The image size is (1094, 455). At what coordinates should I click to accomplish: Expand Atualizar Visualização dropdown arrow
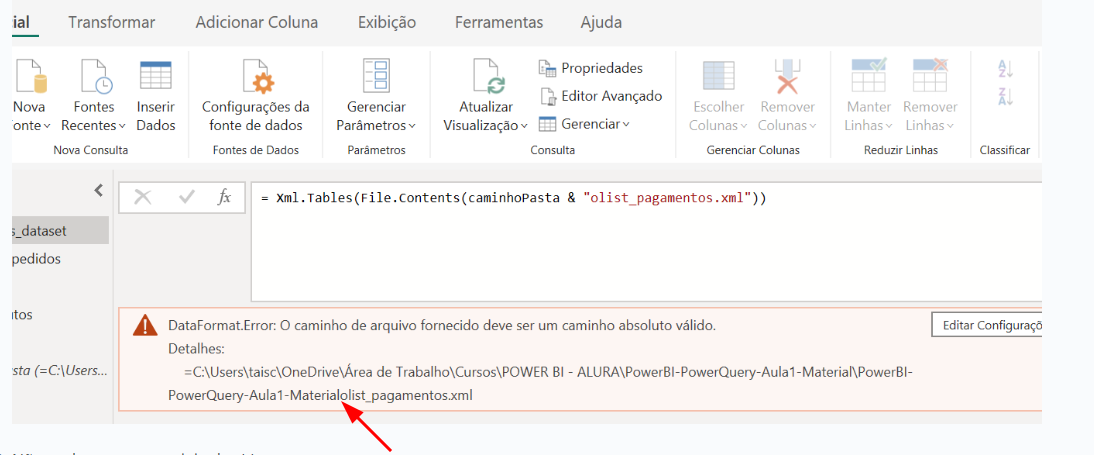tap(523, 126)
